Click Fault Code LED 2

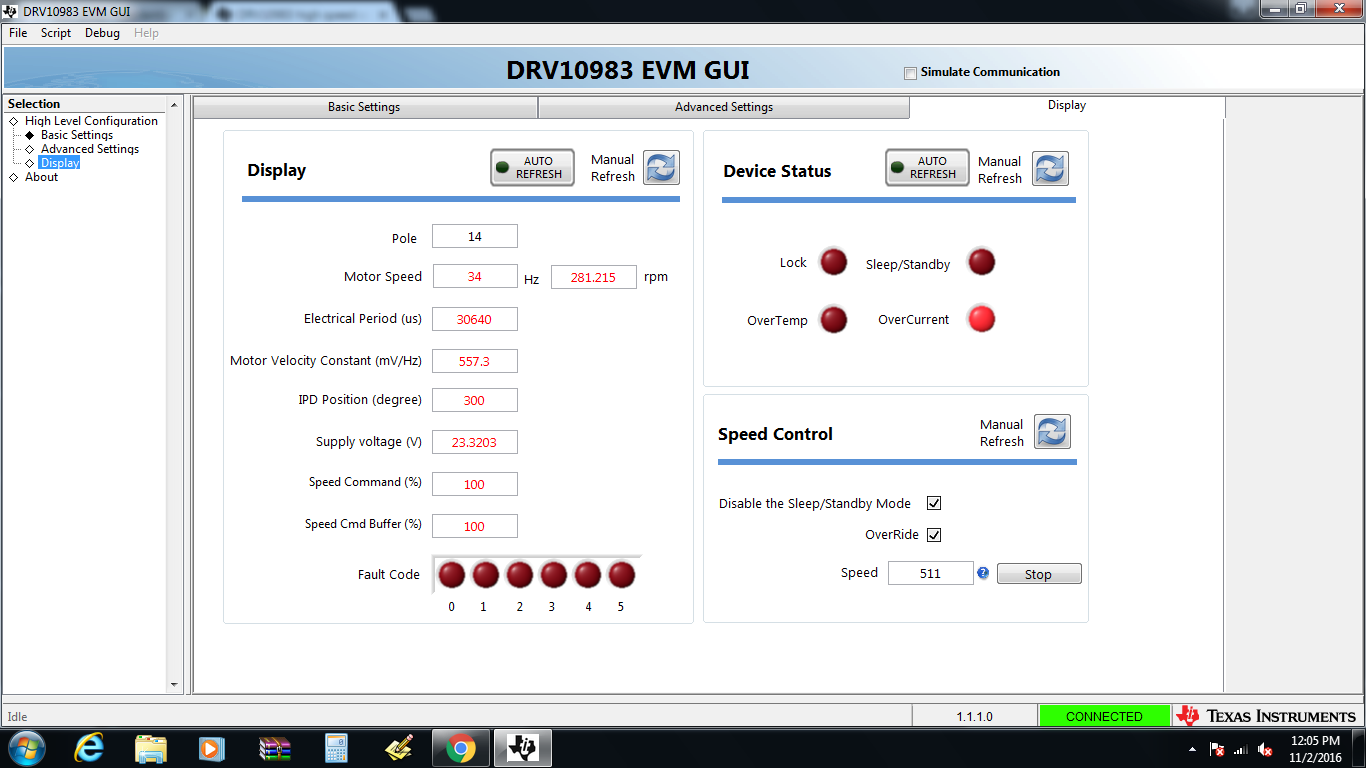pos(520,575)
